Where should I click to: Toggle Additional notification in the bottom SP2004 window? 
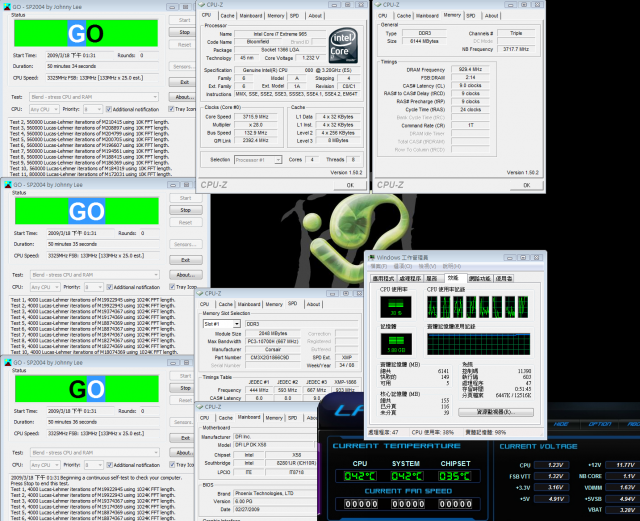coord(109,465)
